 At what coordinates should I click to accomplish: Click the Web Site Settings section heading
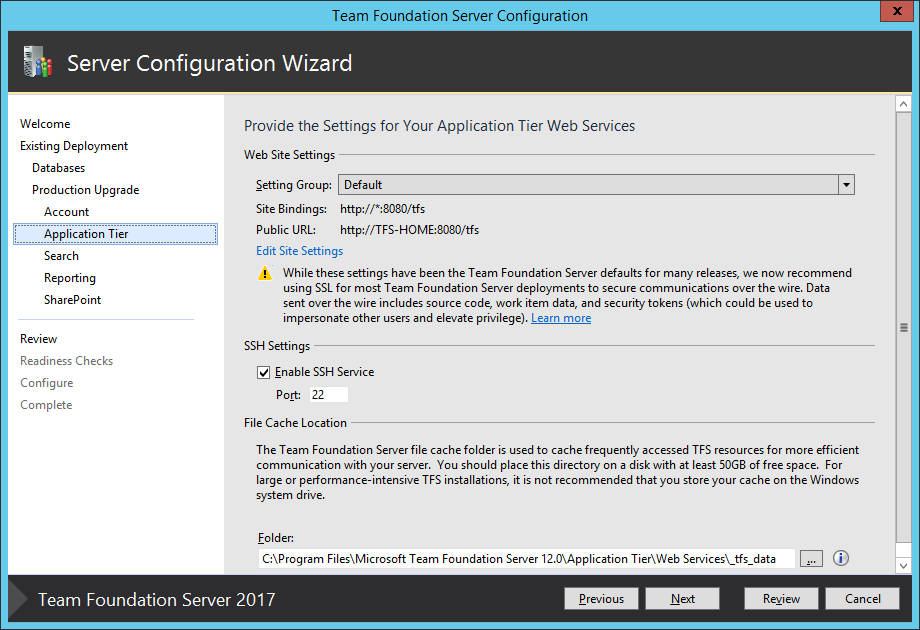point(289,155)
